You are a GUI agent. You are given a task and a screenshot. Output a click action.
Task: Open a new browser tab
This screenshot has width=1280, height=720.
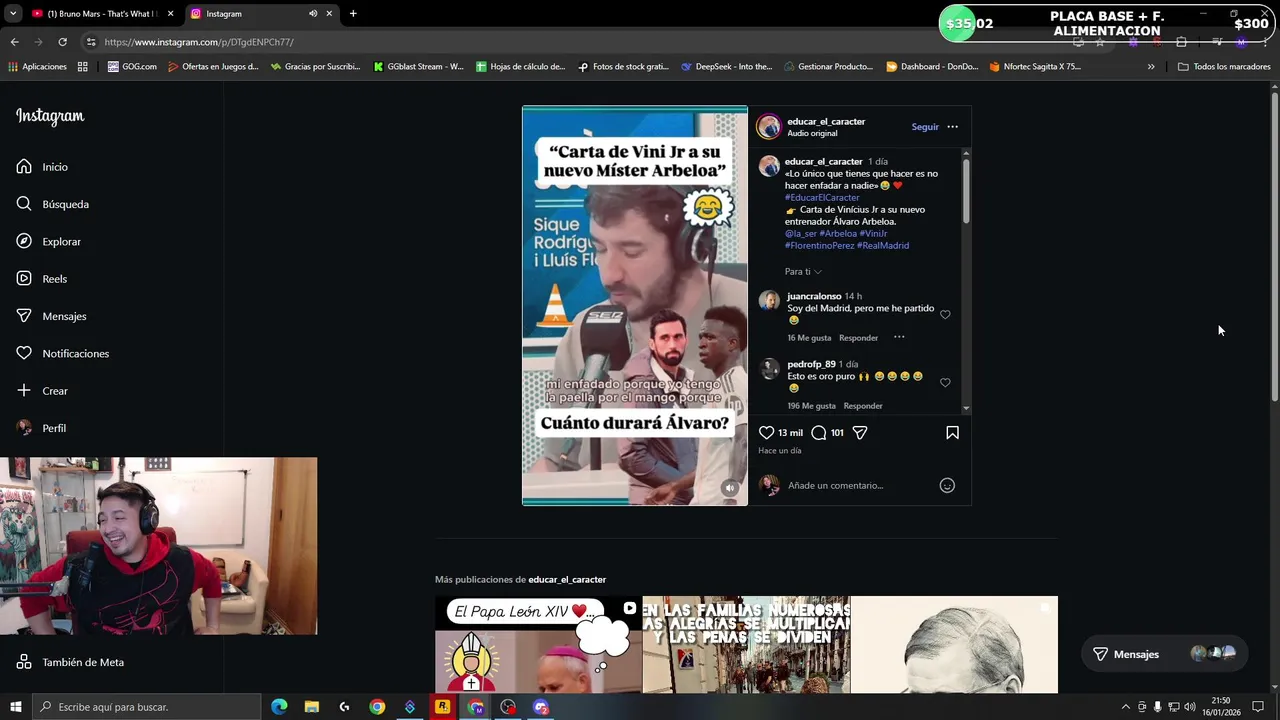[x=353, y=14]
